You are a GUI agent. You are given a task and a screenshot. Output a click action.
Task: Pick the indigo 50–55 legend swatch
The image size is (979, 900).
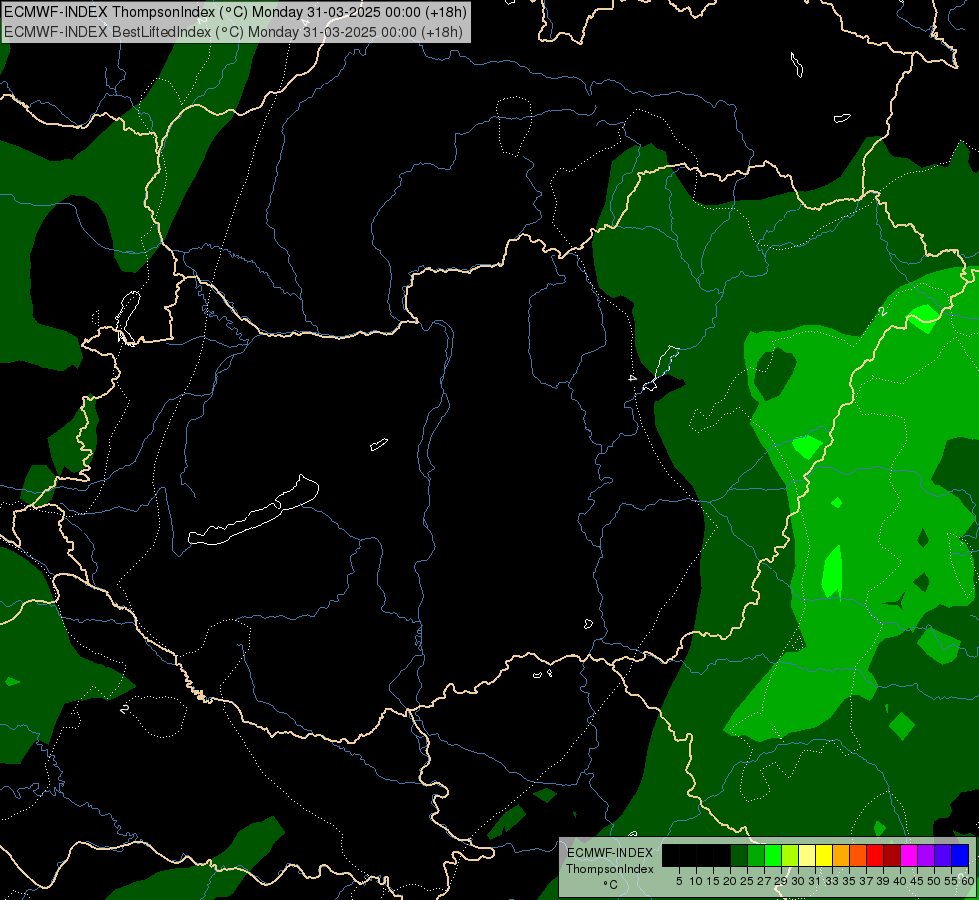(x=942, y=855)
